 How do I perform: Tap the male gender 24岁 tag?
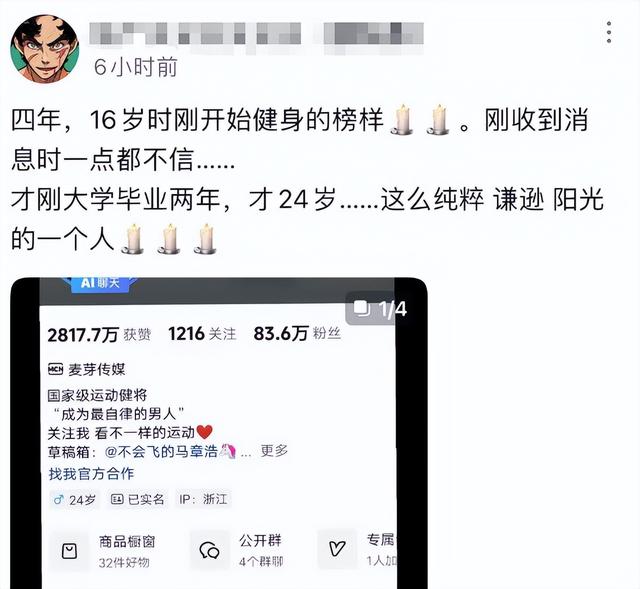75,500
